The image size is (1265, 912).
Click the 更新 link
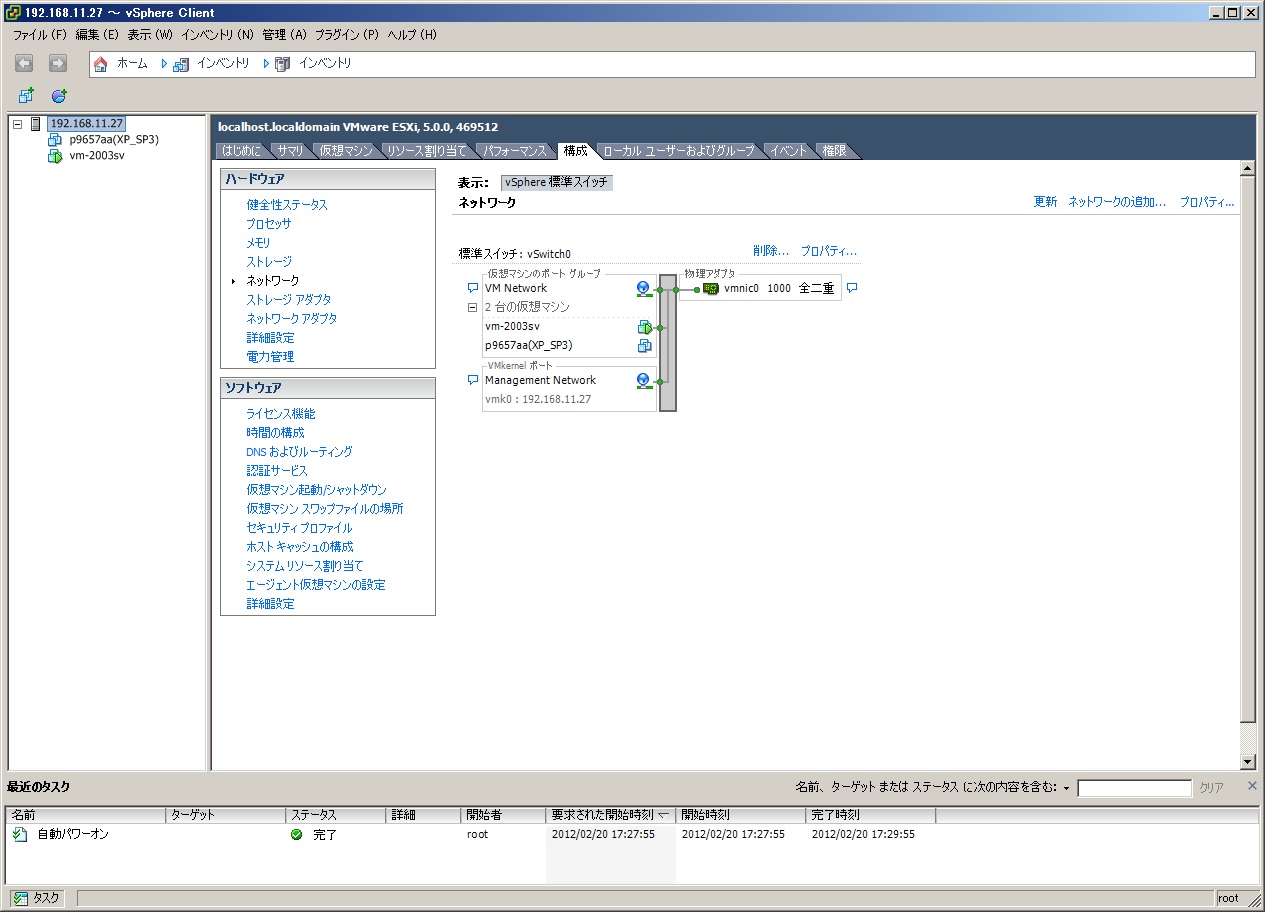tap(1045, 202)
